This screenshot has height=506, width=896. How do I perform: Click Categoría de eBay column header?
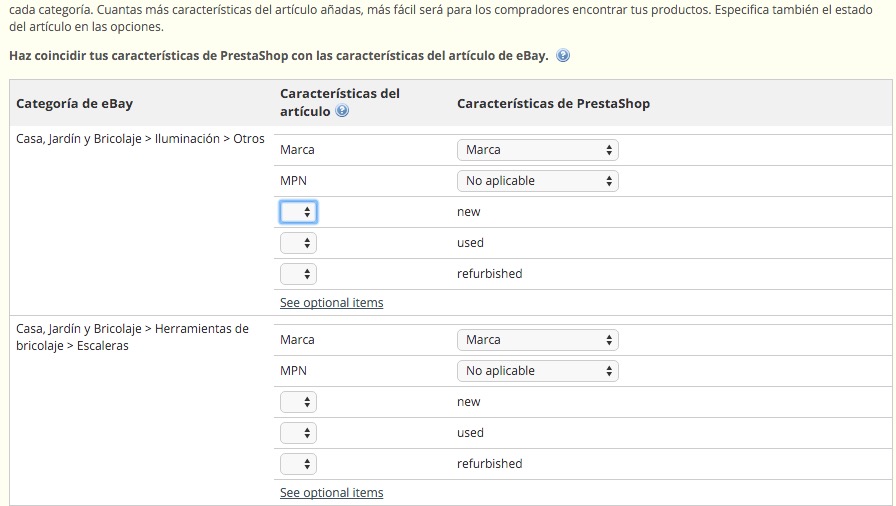[74, 103]
